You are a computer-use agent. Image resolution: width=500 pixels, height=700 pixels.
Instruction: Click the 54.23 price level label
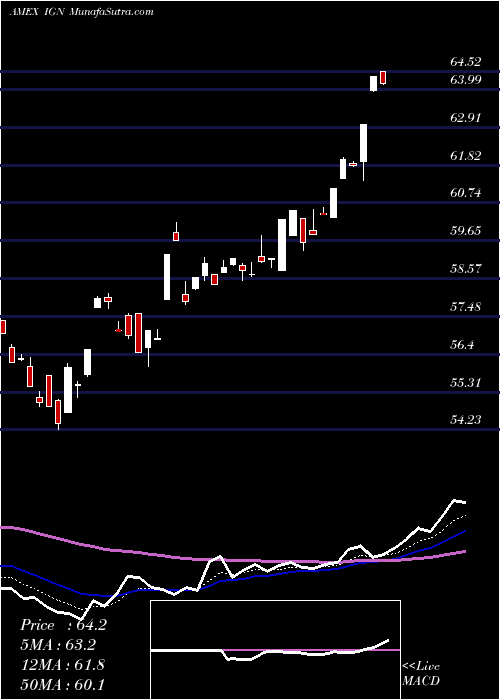466,420
